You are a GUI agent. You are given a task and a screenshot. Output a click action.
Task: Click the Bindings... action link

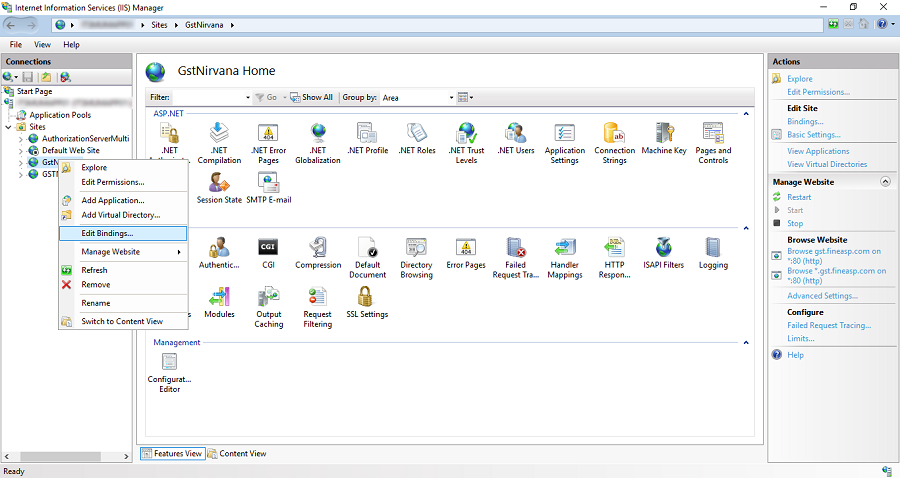[805, 122]
